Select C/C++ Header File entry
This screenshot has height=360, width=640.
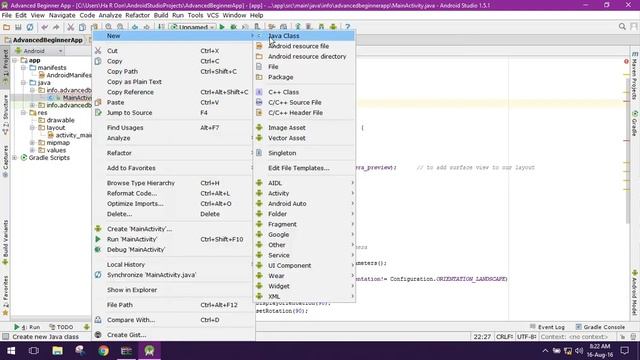[x=304, y=113]
